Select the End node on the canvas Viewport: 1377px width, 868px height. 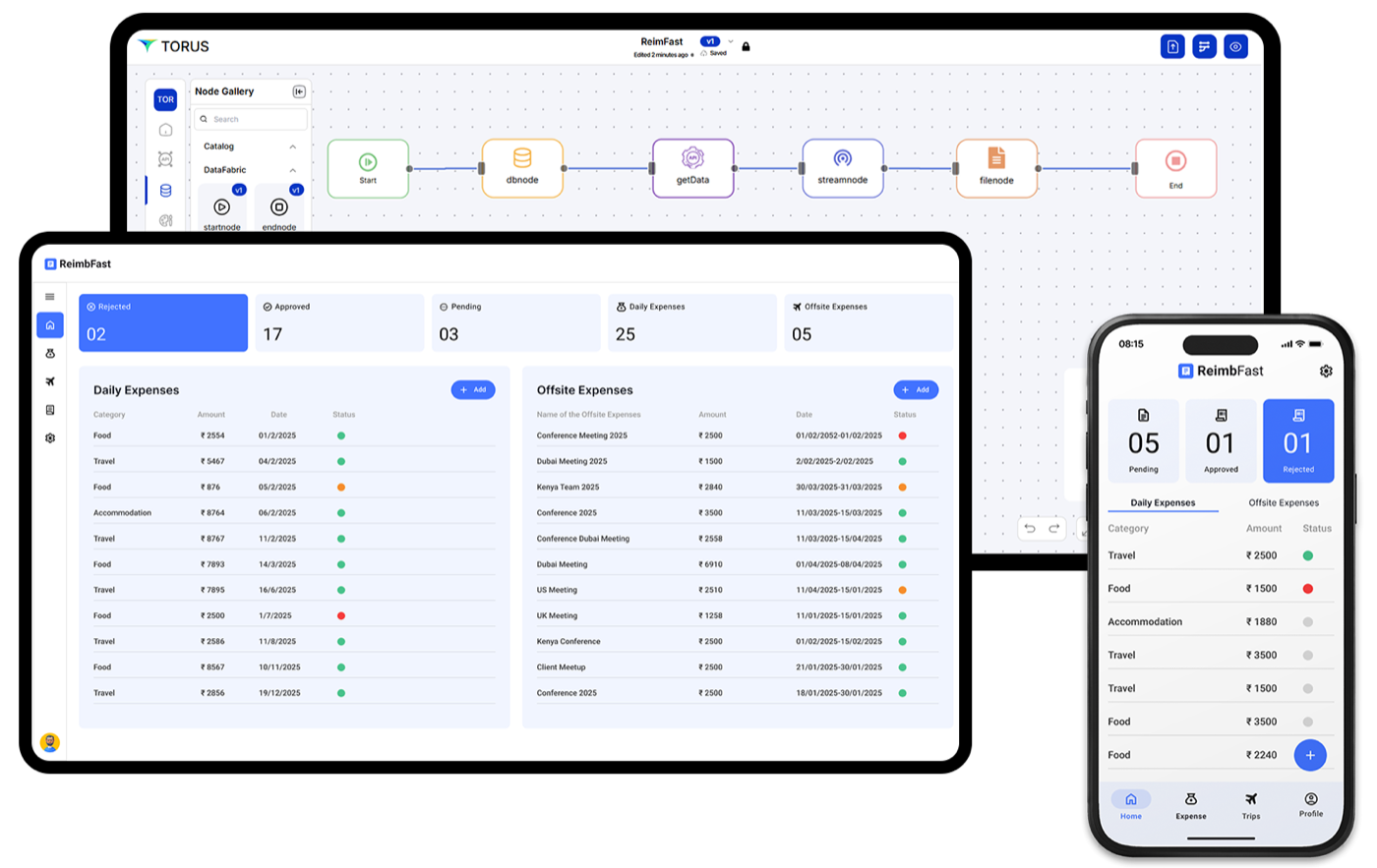(x=1175, y=168)
